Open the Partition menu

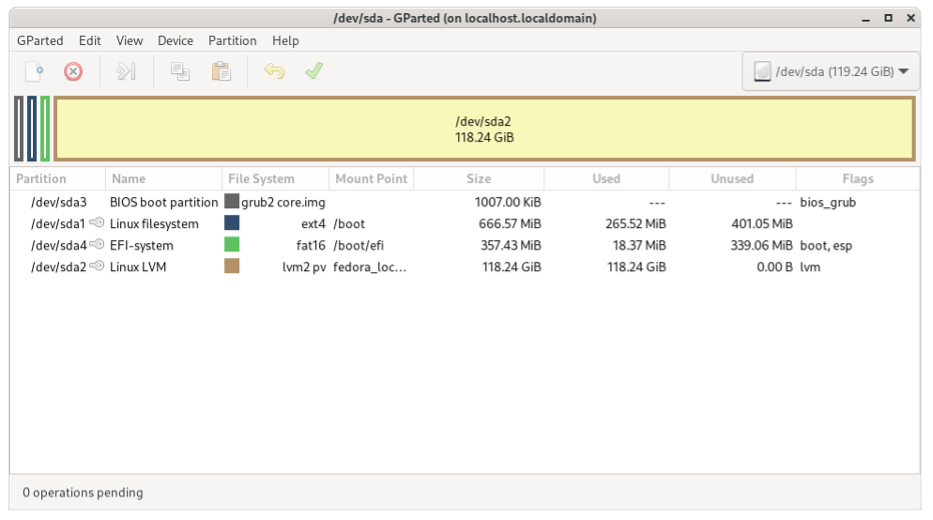click(x=232, y=40)
